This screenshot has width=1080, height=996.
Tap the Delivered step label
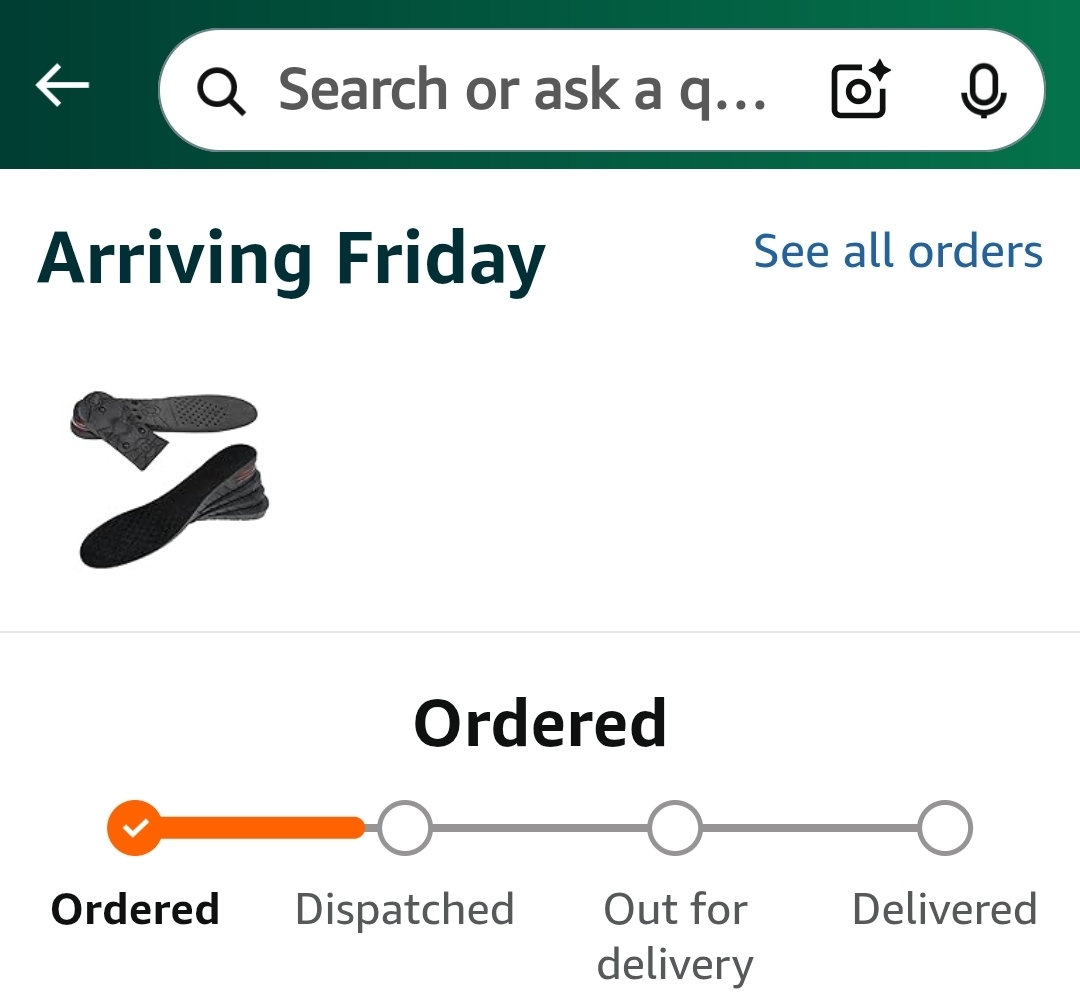pos(944,910)
